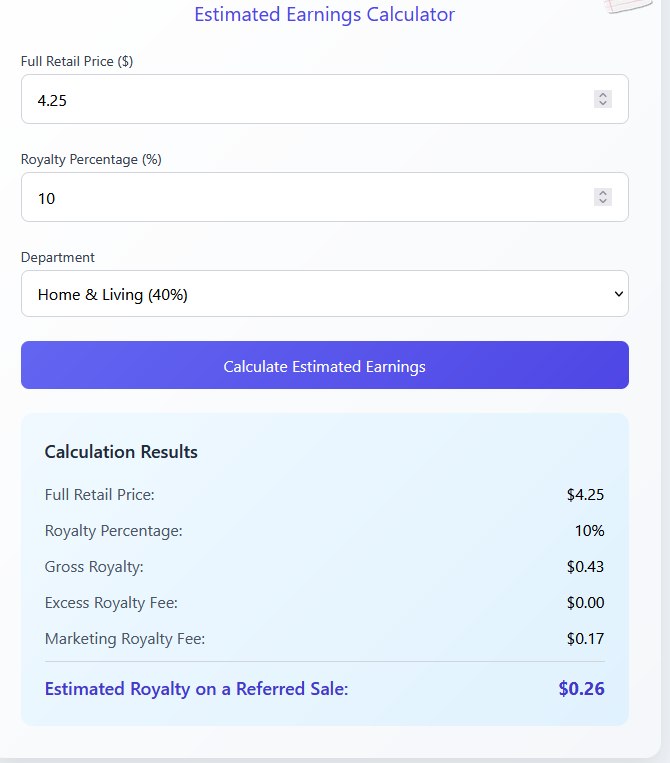The image size is (670, 763).
Task: Increment Royalty Percentage using the up spinner
Action: point(603,193)
